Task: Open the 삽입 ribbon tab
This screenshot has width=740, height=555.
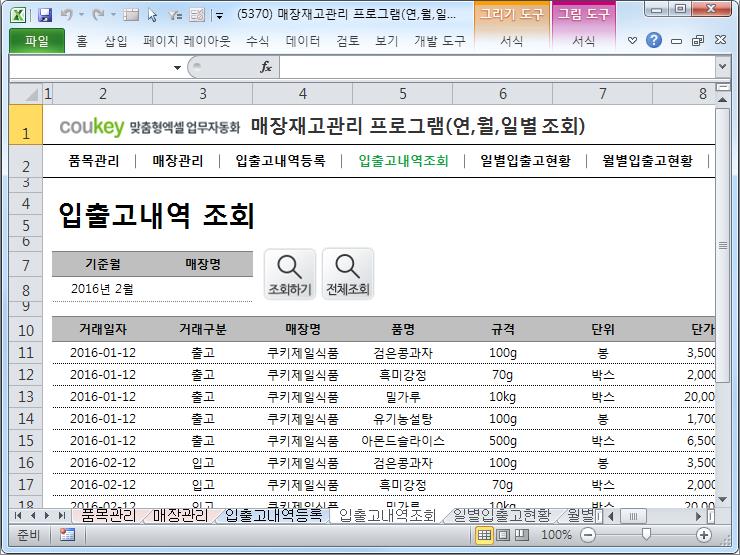Action: tap(116, 41)
